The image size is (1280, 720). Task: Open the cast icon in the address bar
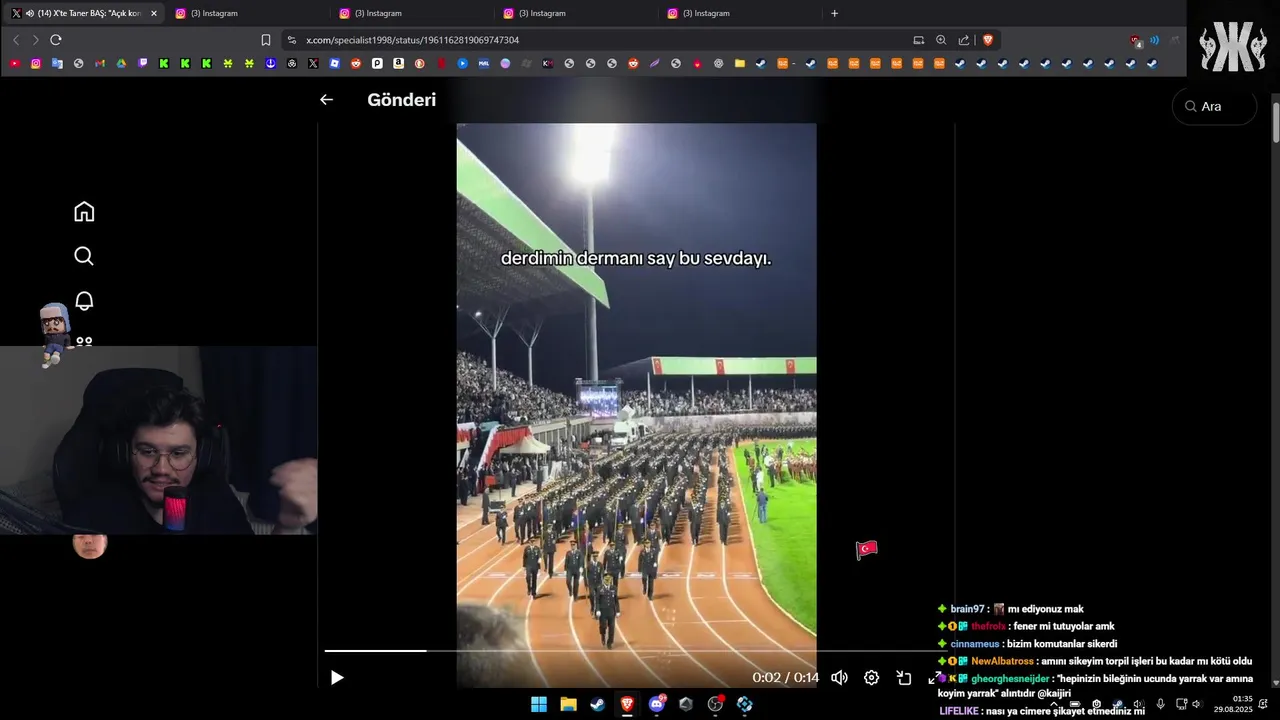coord(918,40)
